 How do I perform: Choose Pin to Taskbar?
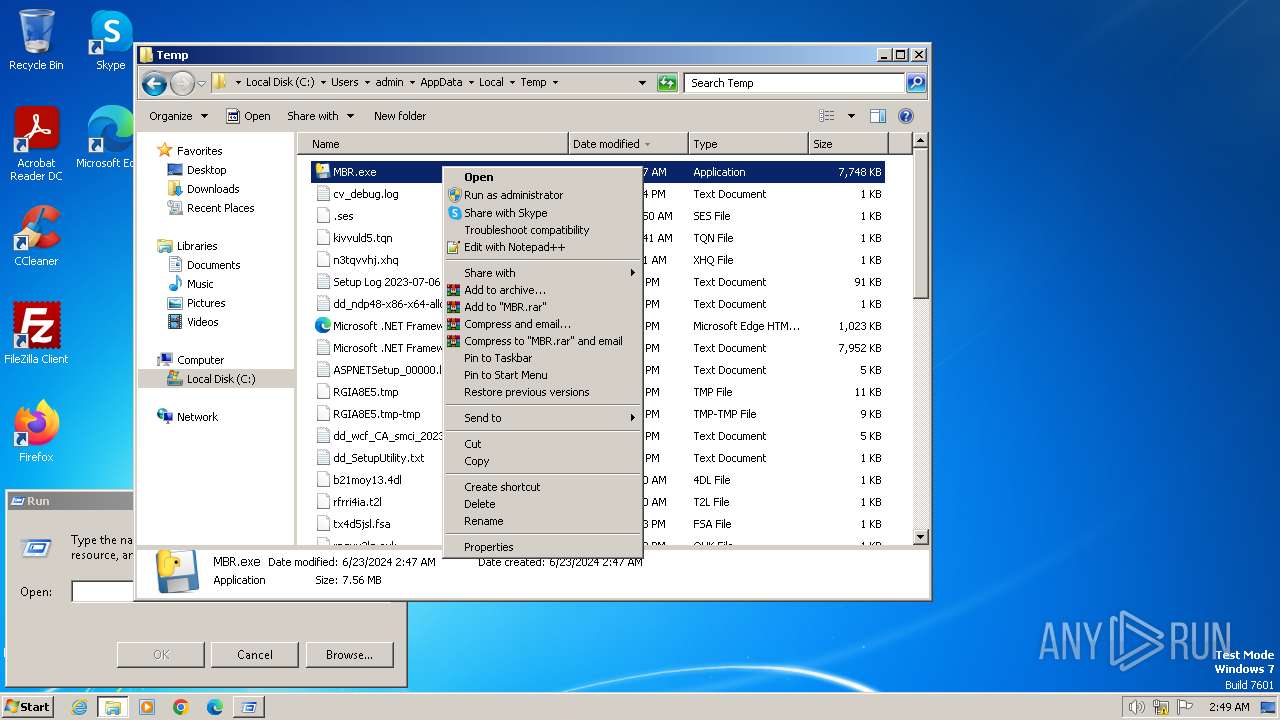point(542,358)
